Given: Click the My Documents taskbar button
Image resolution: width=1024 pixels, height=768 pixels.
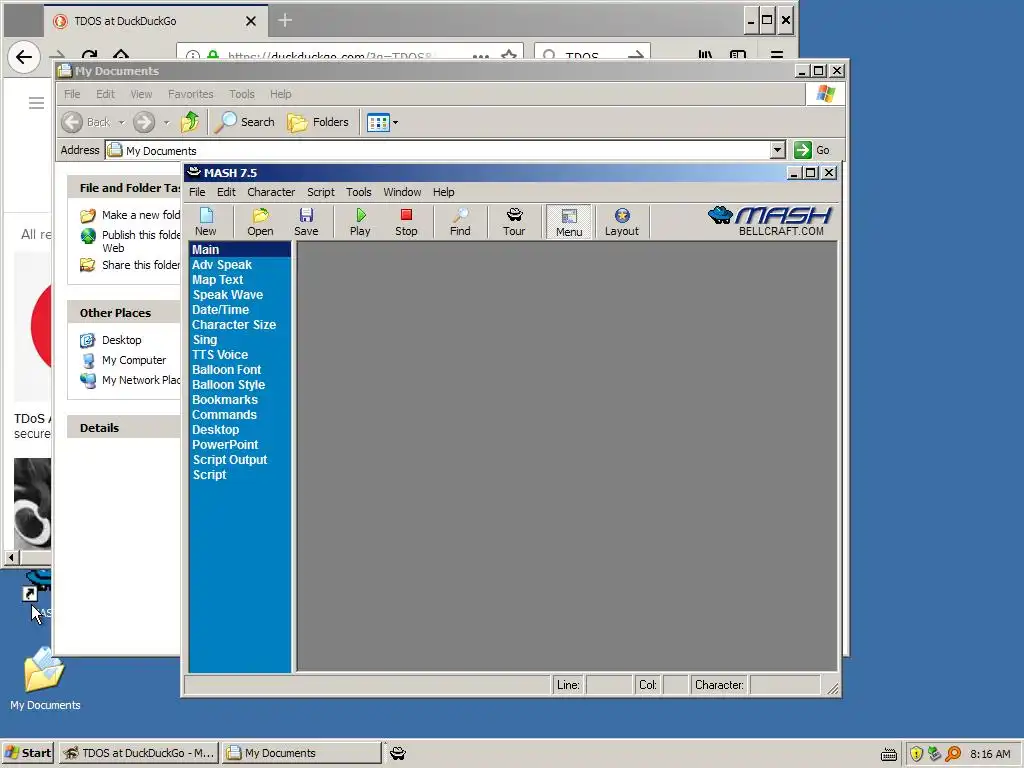Looking at the screenshot, I should (x=301, y=753).
